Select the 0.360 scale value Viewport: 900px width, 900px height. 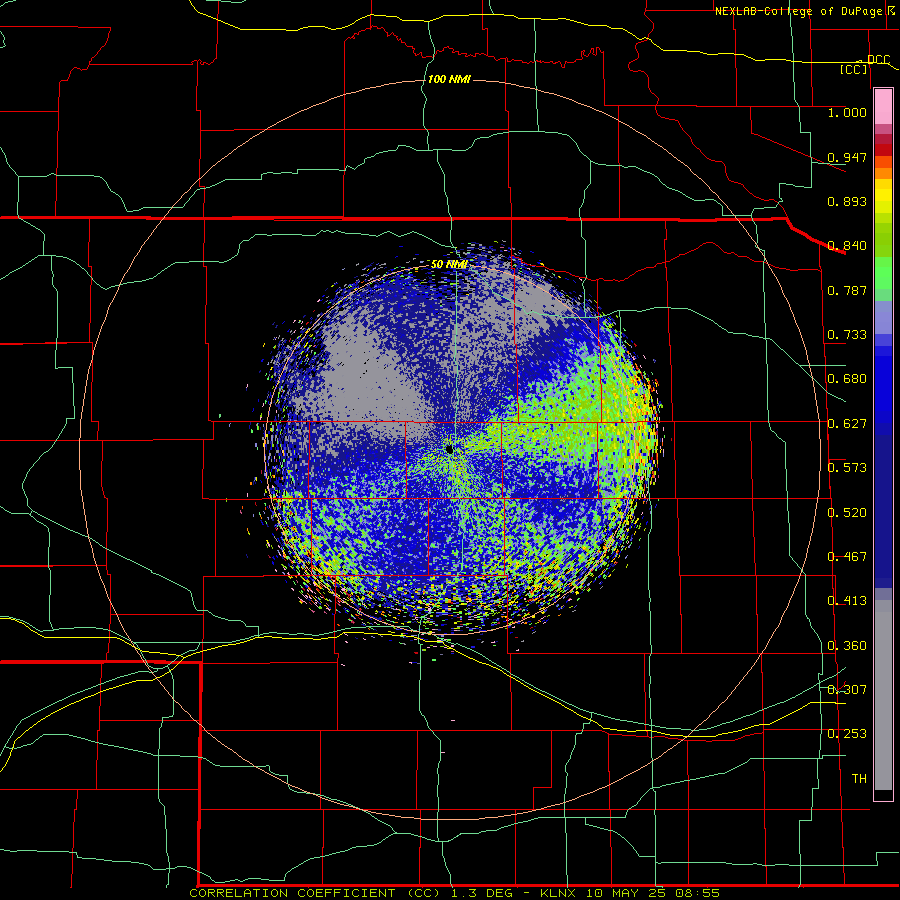(847, 646)
